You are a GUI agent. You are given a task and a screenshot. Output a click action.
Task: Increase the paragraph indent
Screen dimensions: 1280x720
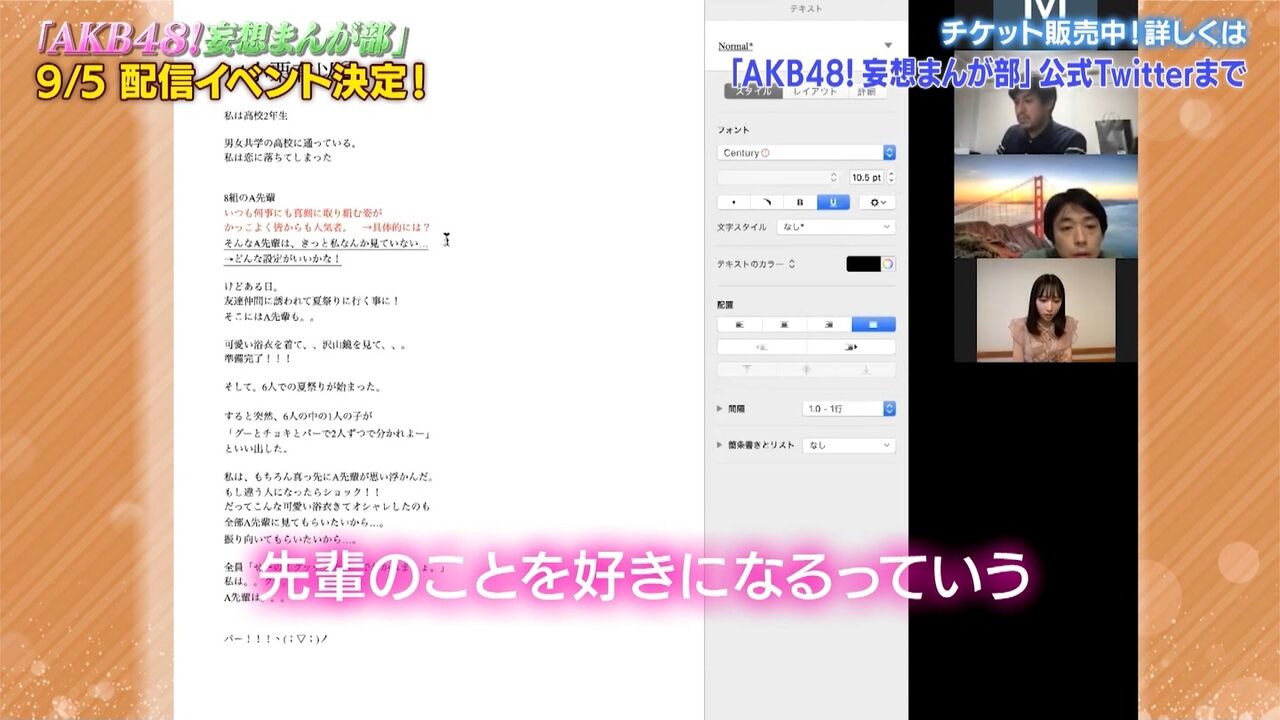click(851, 347)
